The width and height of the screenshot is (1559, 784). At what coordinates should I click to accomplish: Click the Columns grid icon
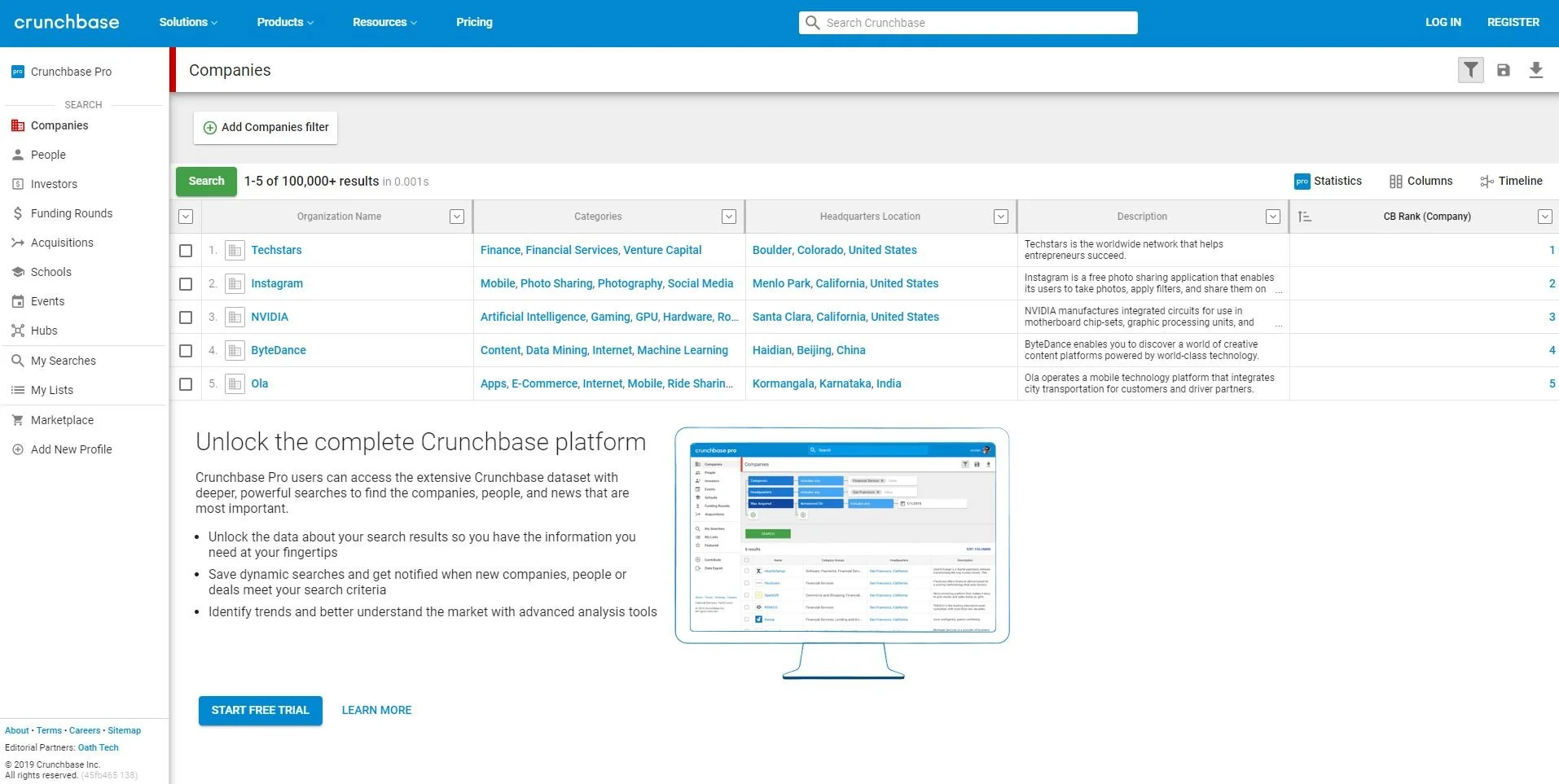coord(1396,182)
